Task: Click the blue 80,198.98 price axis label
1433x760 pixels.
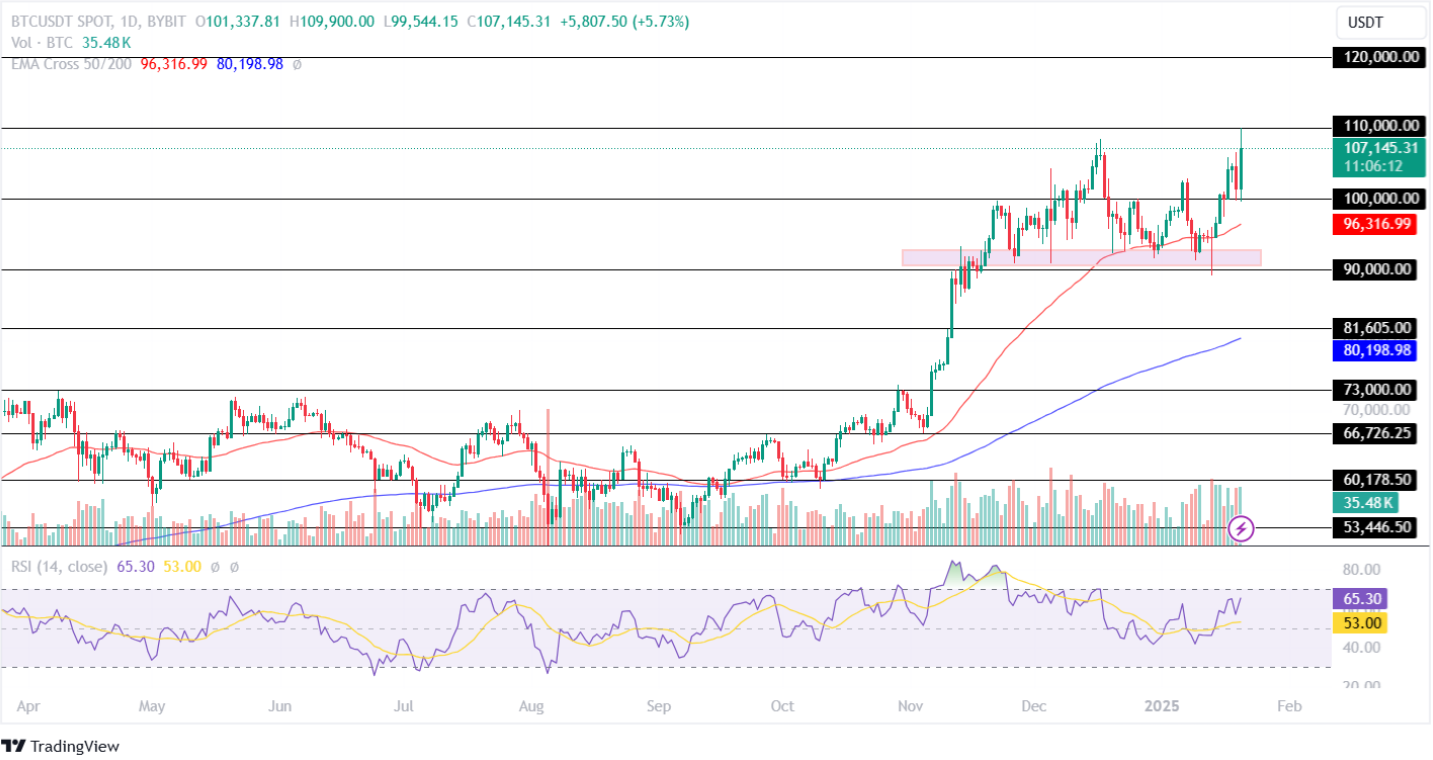Action: click(1373, 351)
